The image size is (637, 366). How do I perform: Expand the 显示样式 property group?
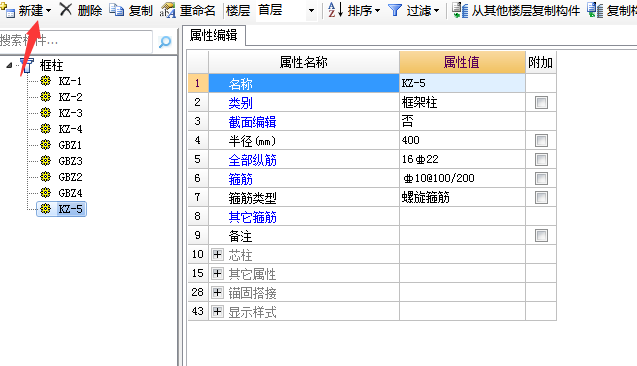(217, 312)
